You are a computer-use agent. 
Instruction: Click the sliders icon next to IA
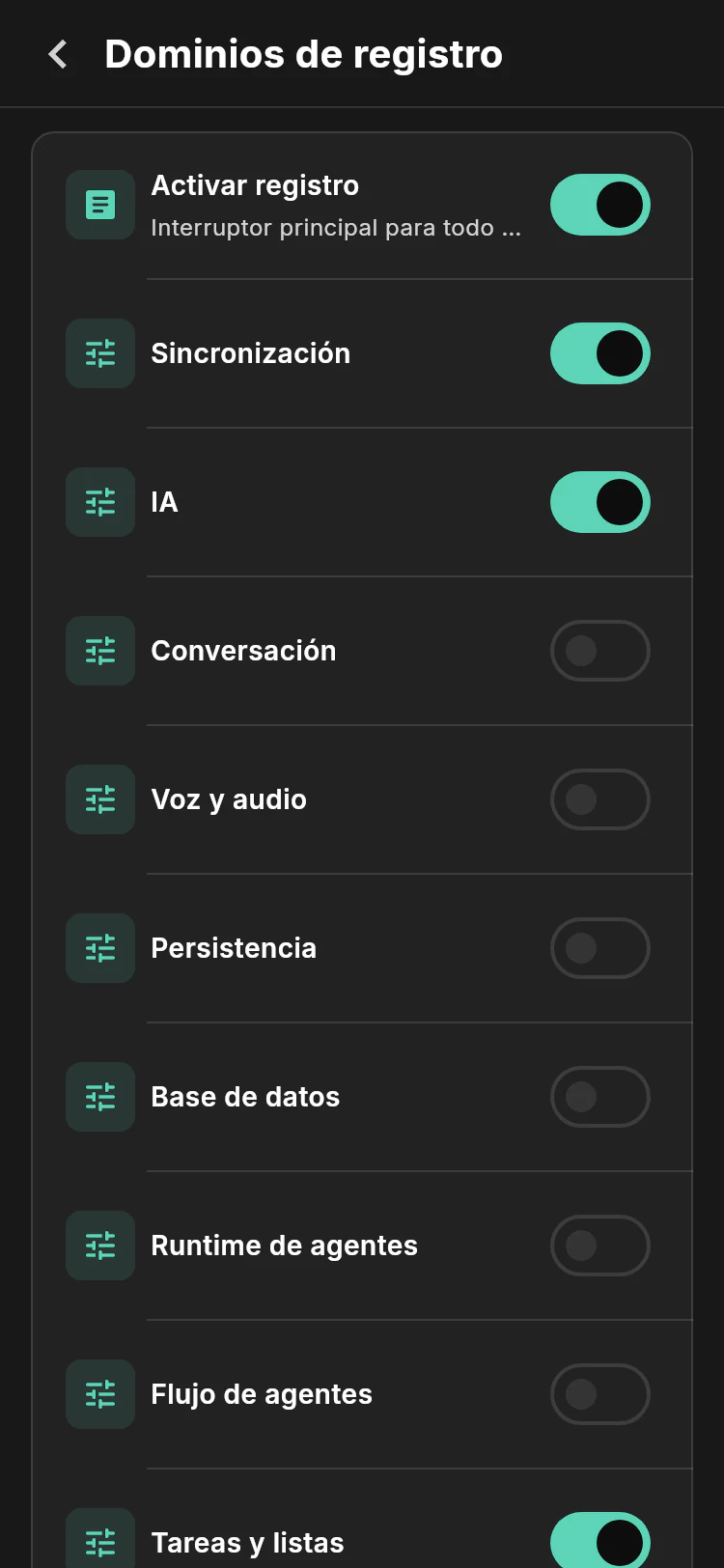tap(100, 502)
